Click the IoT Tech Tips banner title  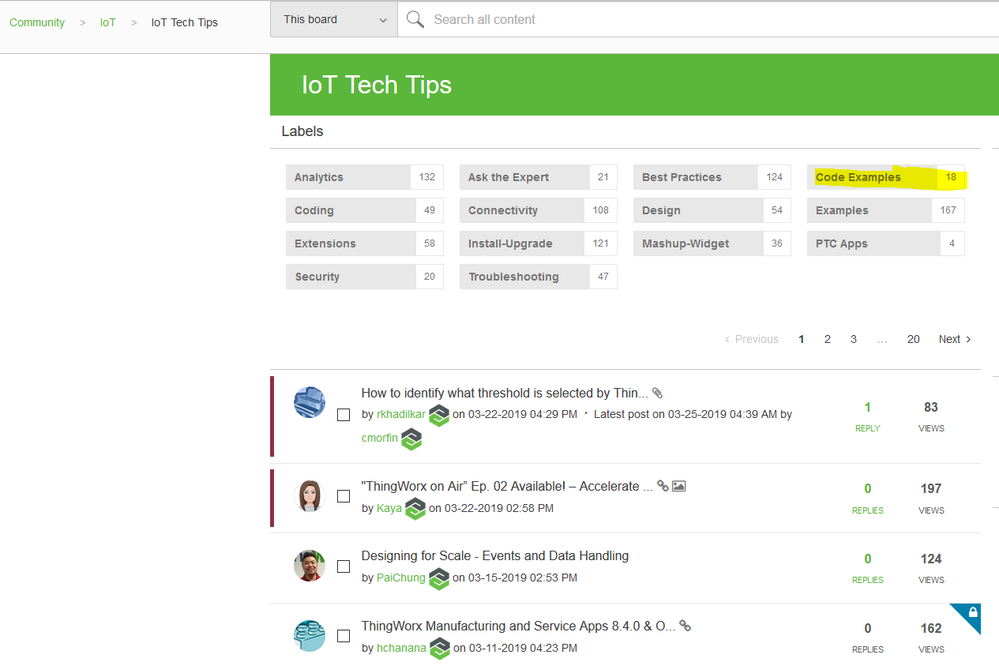pyautogui.click(x=377, y=85)
